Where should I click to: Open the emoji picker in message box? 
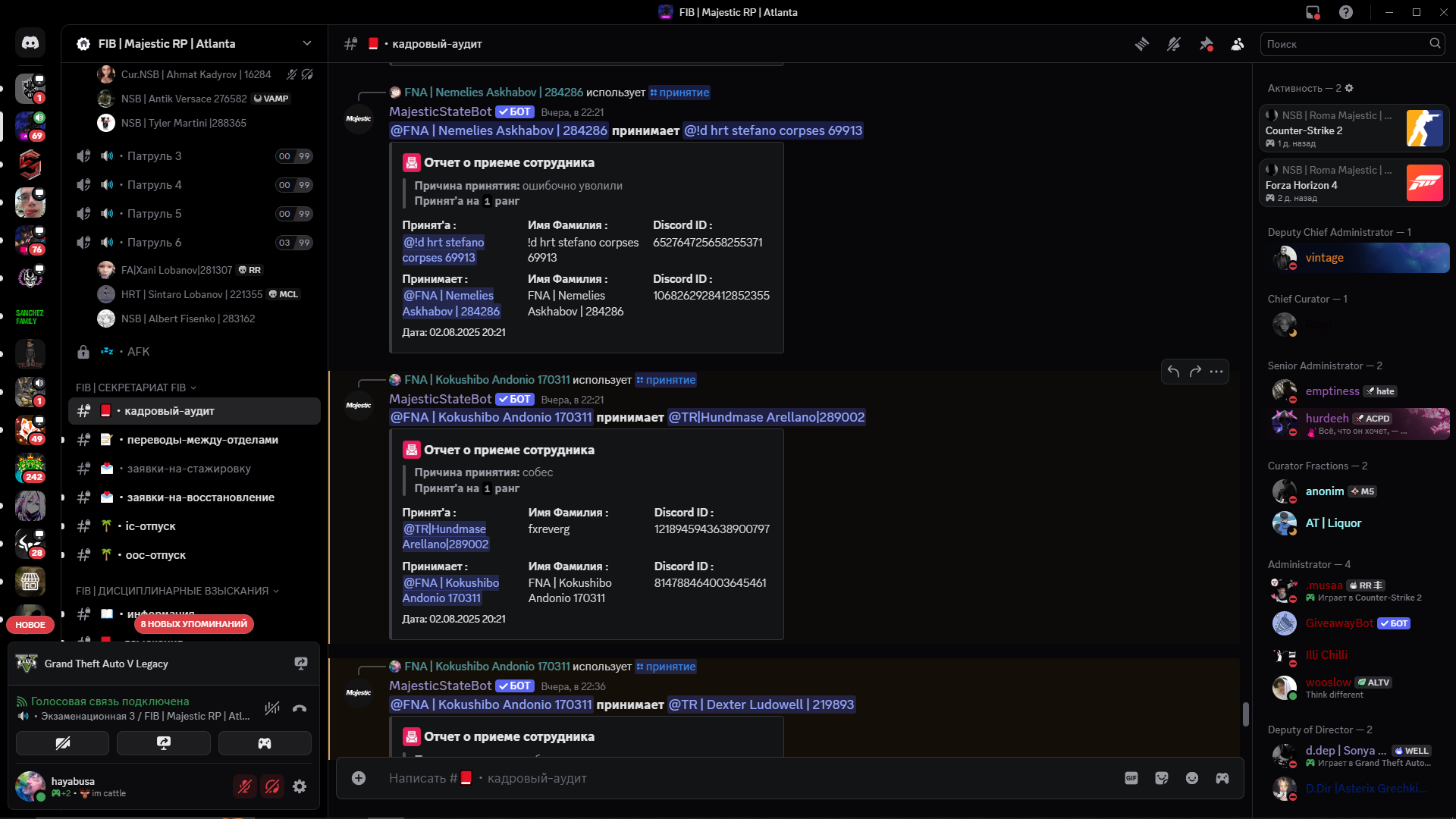1192,778
